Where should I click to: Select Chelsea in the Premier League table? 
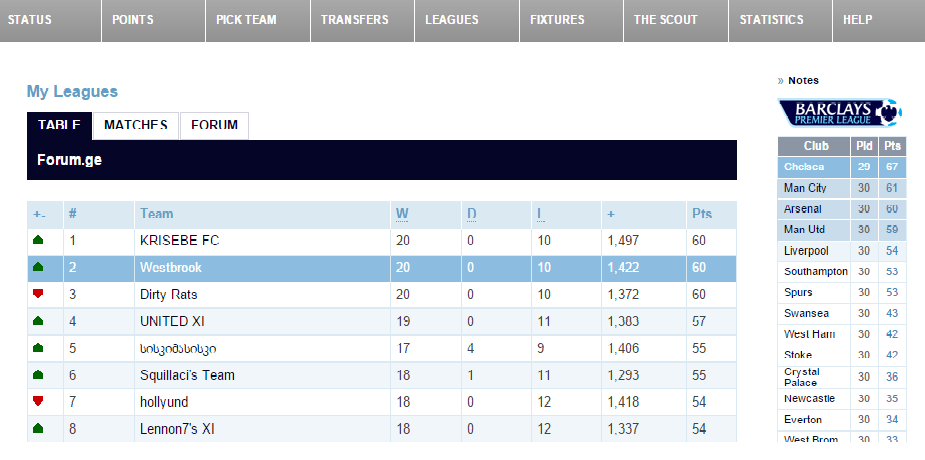[804, 166]
